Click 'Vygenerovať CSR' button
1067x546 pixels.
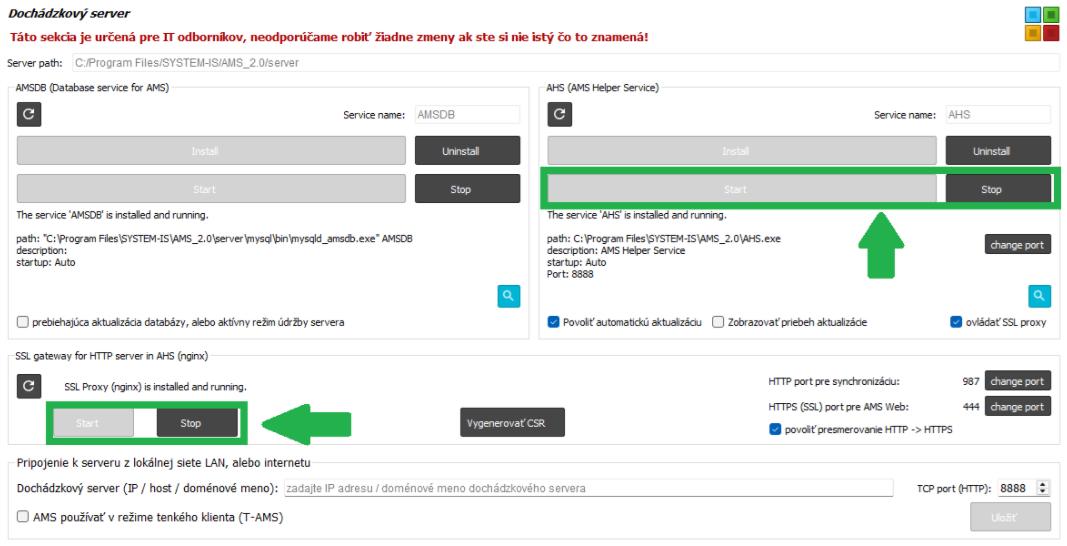point(512,423)
